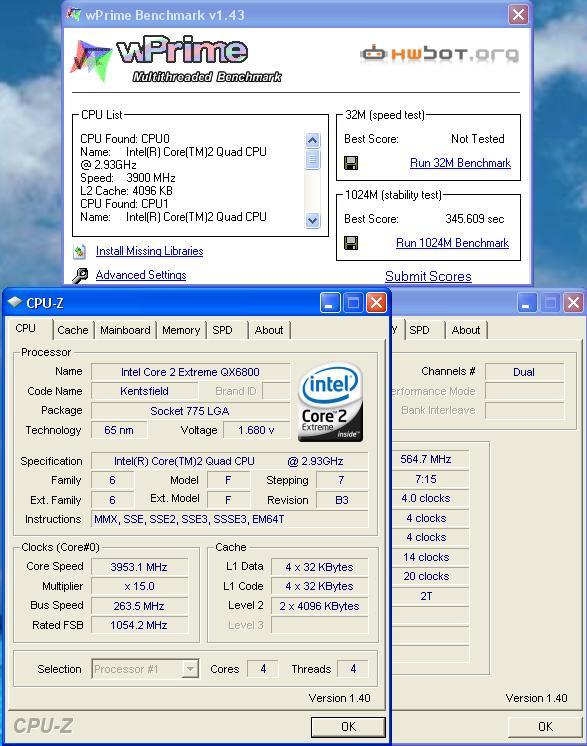
Task: Open the About tab in front CPU-Z
Action: pyautogui.click(x=269, y=330)
